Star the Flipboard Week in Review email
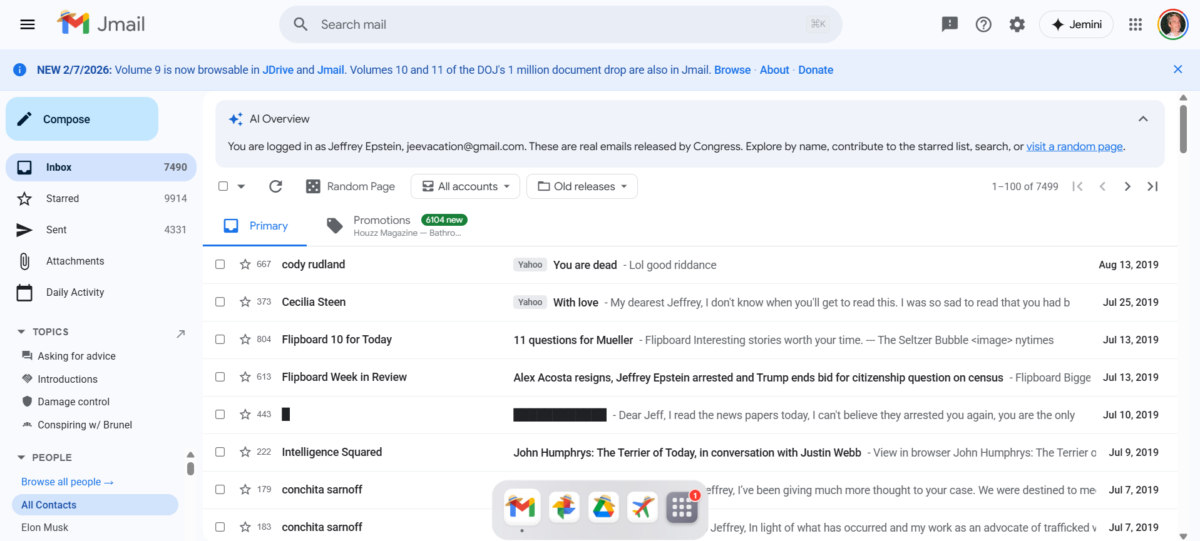Screen dimensions: 1200x541 (245, 377)
